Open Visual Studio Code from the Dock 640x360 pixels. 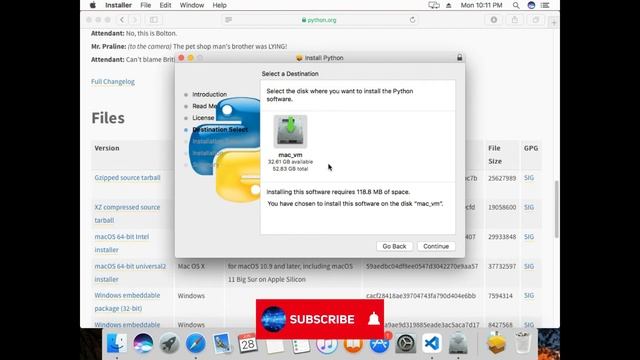click(431, 343)
